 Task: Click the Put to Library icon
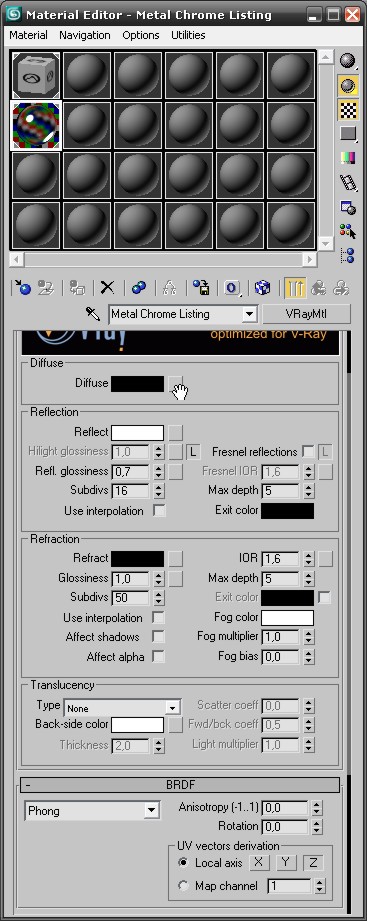201,287
